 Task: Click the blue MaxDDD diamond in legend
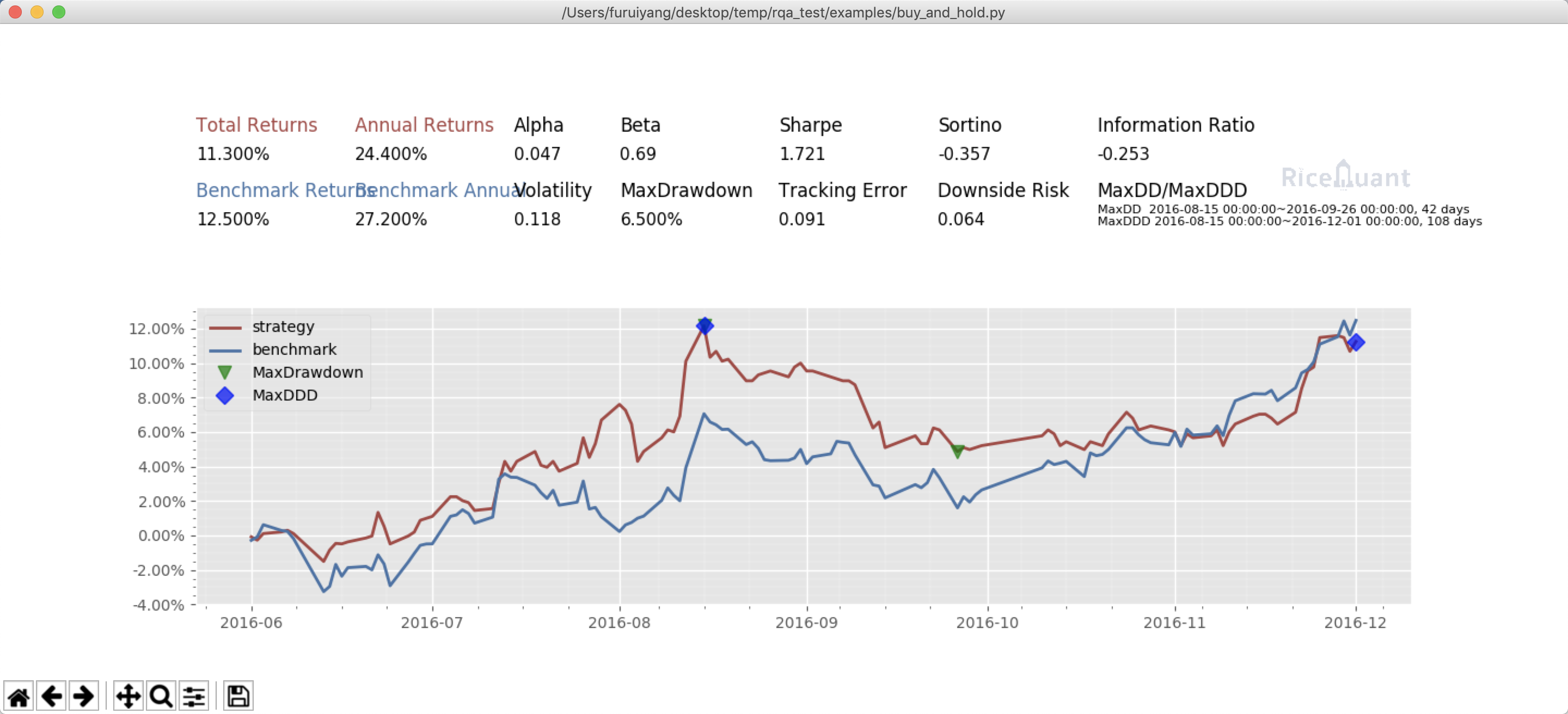click(225, 395)
